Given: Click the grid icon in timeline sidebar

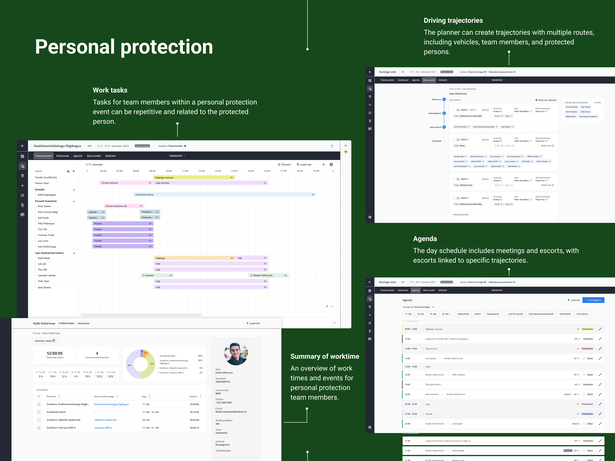Looking at the screenshot, I should (x=22, y=156).
